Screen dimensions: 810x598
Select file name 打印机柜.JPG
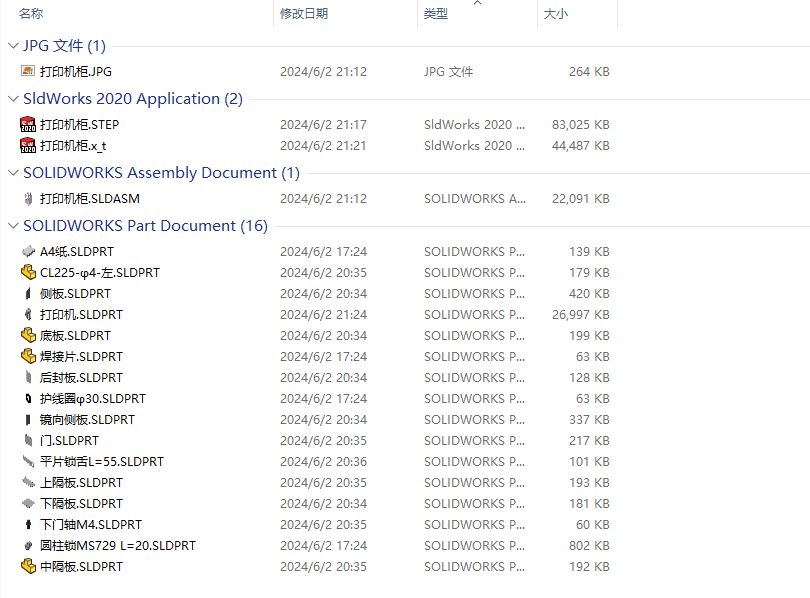tap(76, 71)
